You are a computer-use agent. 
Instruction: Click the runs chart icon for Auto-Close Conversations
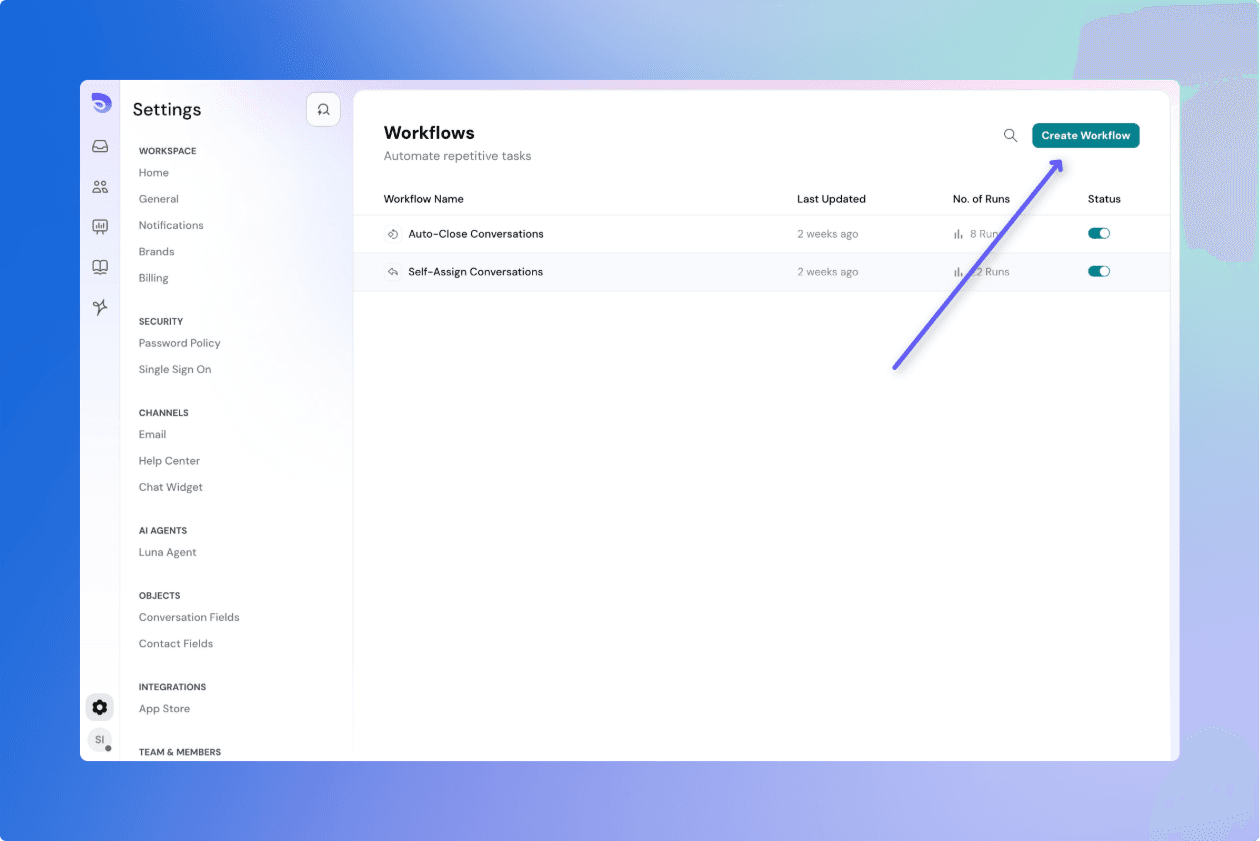pos(959,233)
